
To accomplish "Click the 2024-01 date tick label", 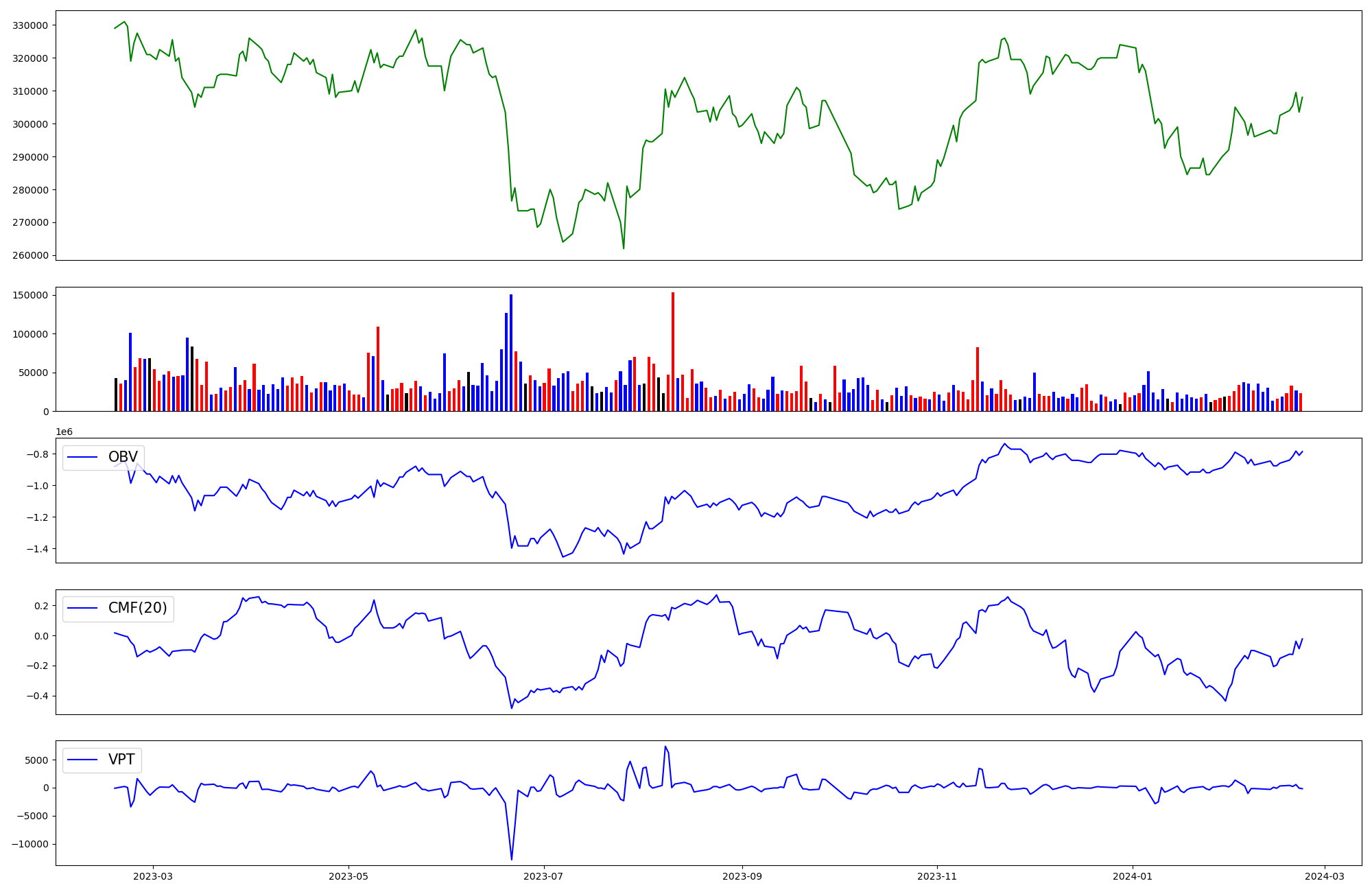I will 1133,876.
